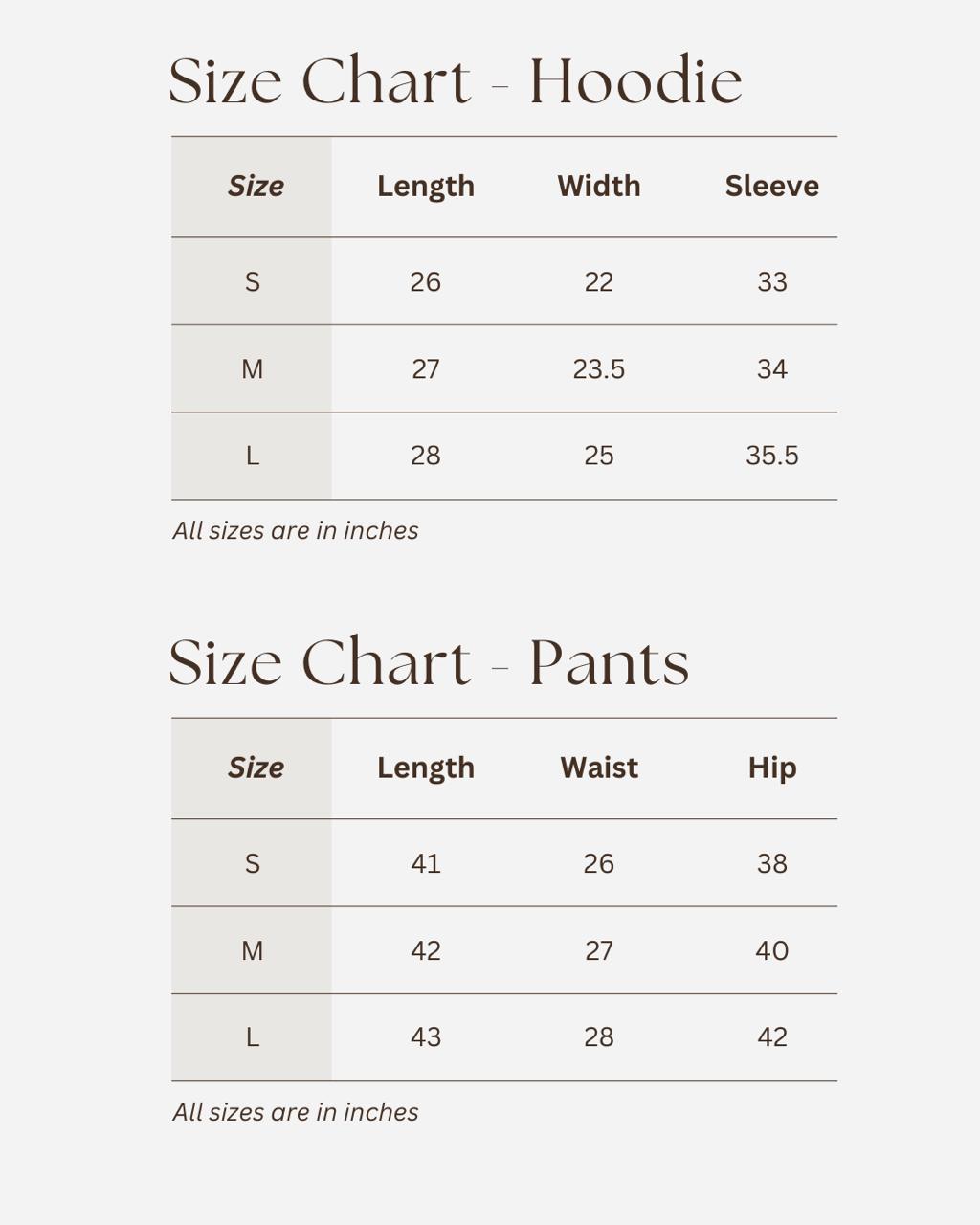Click the 23.5 width value

599,369
